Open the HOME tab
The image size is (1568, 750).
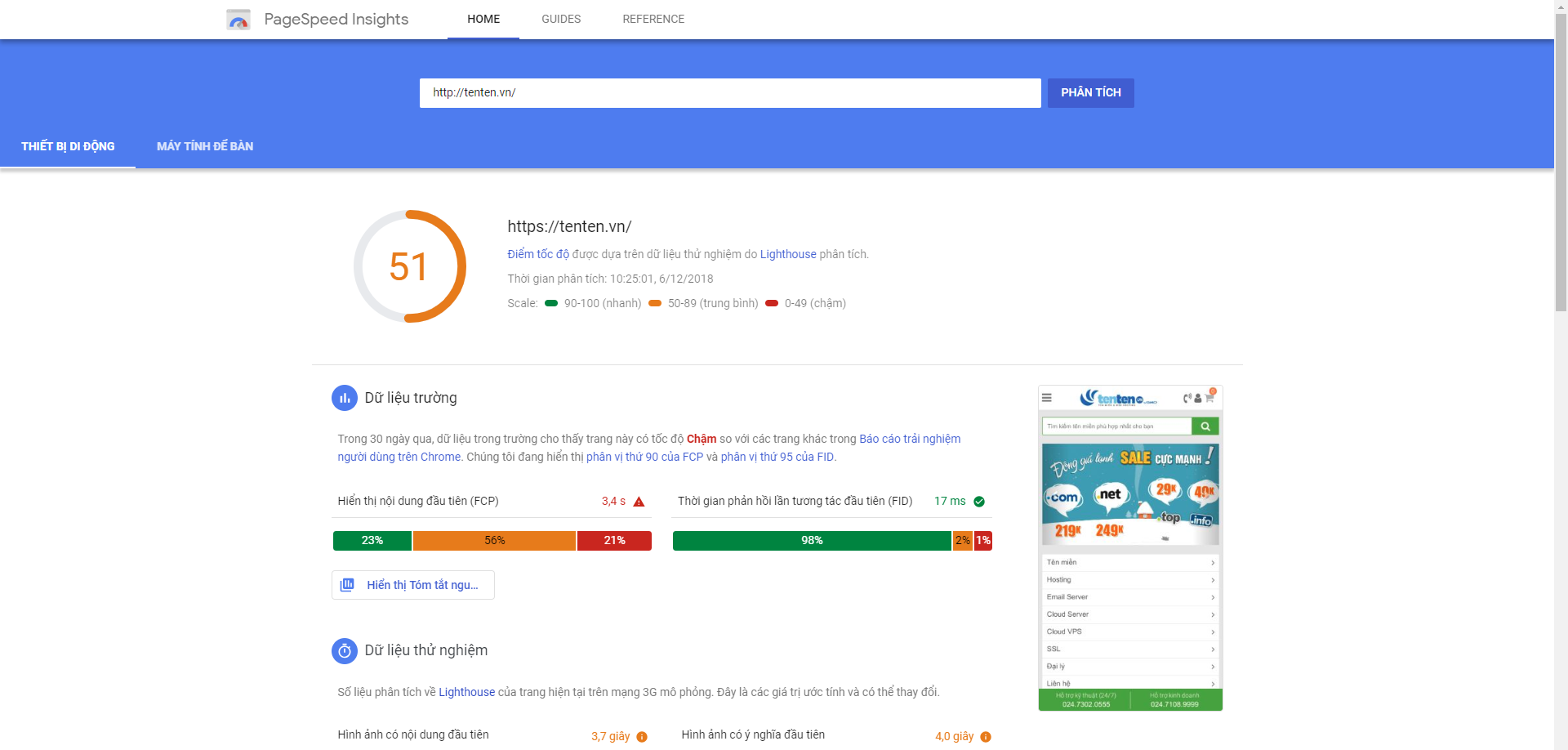[x=483, y=19]
